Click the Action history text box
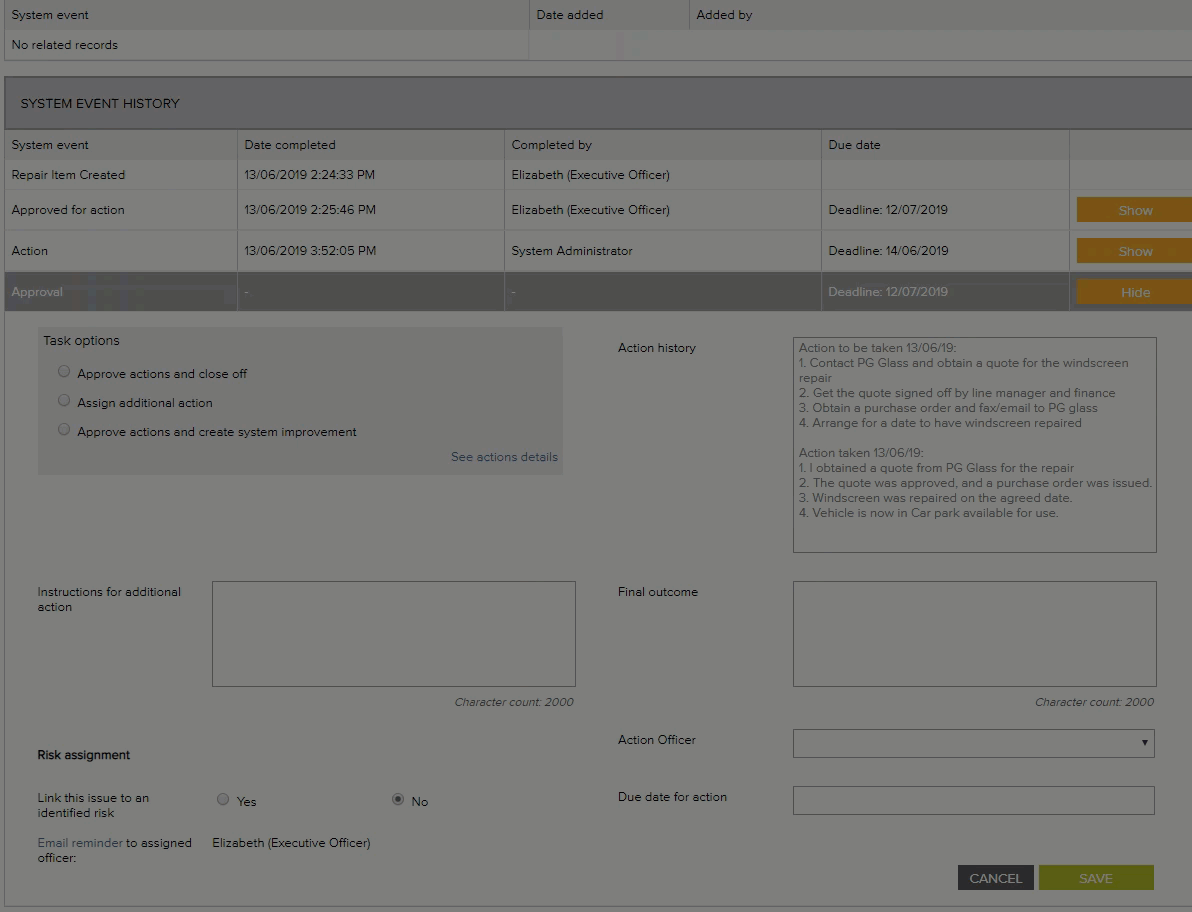 coord(974,445)
